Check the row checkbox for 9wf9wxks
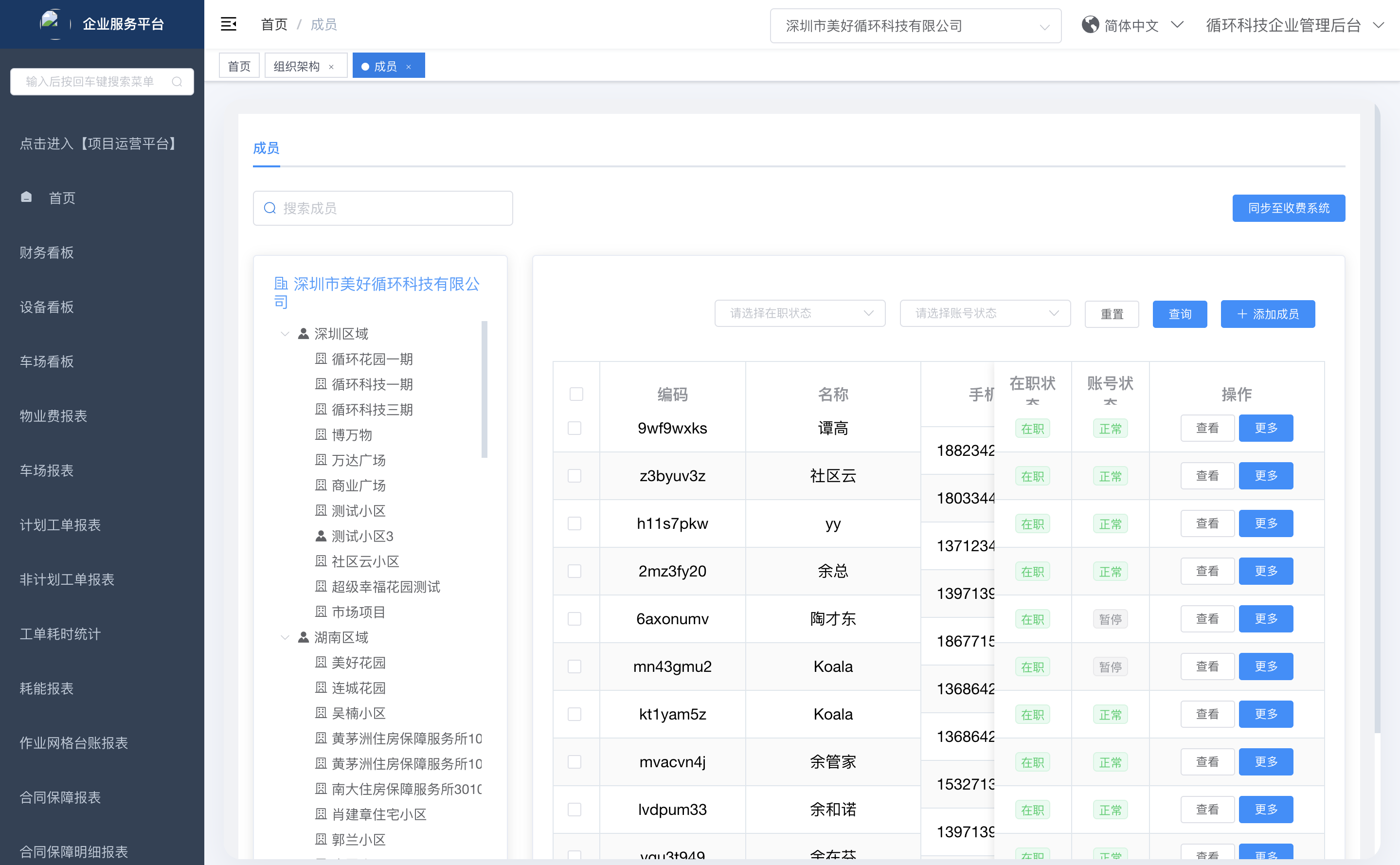This screenshot has width=1400, height=865. click(574, 429)
